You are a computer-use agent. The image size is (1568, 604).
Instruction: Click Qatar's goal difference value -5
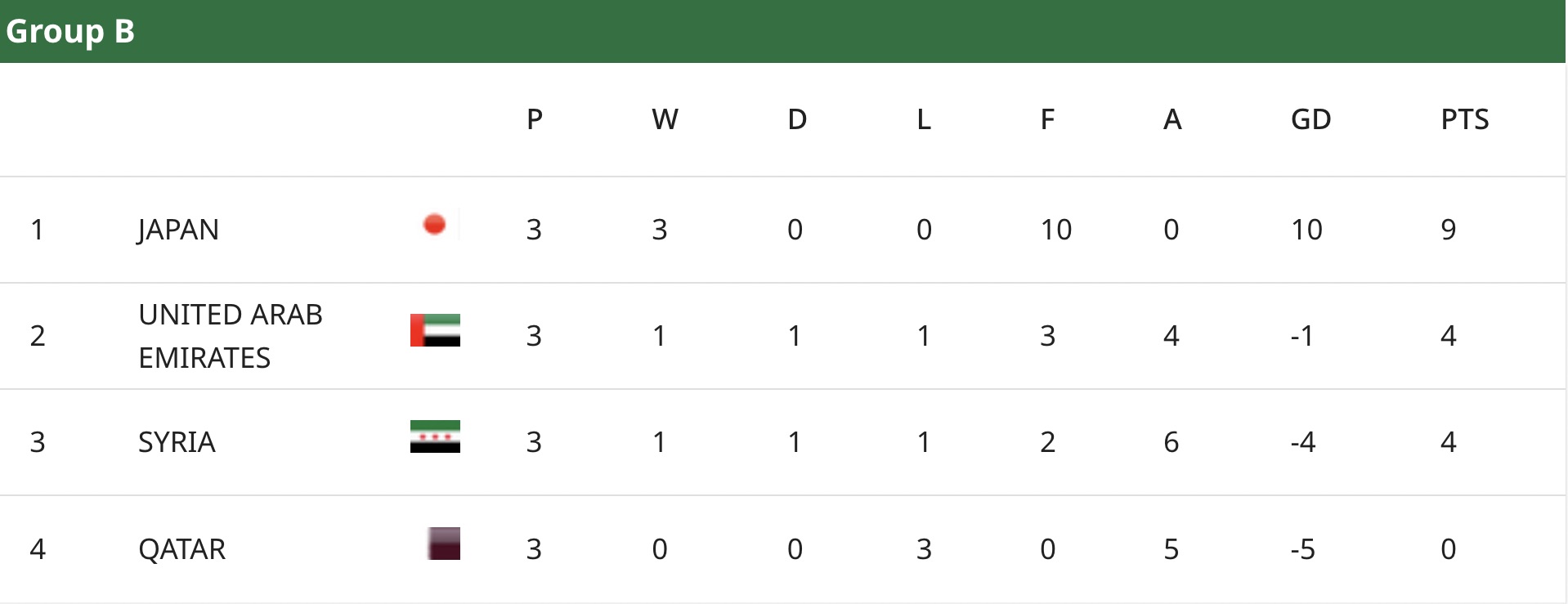pos(1302,548)
